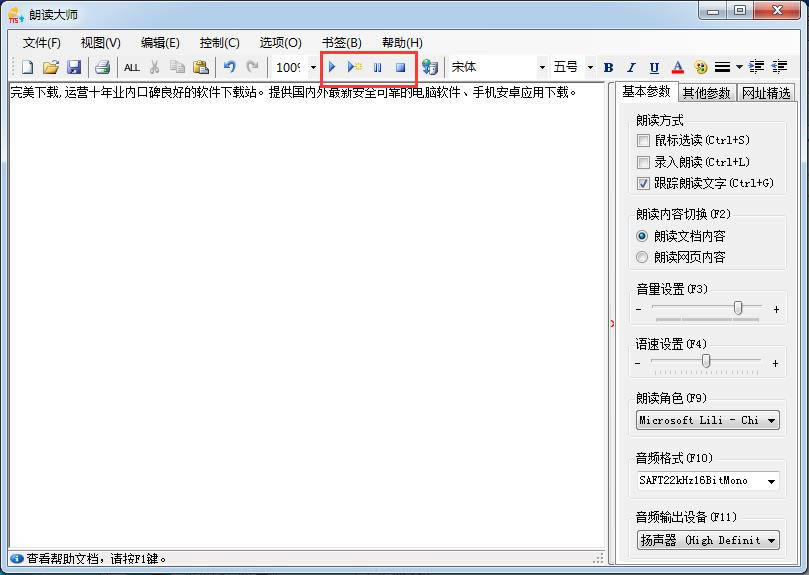Decrease volume with minus under 音量设置

coord(639,309)
